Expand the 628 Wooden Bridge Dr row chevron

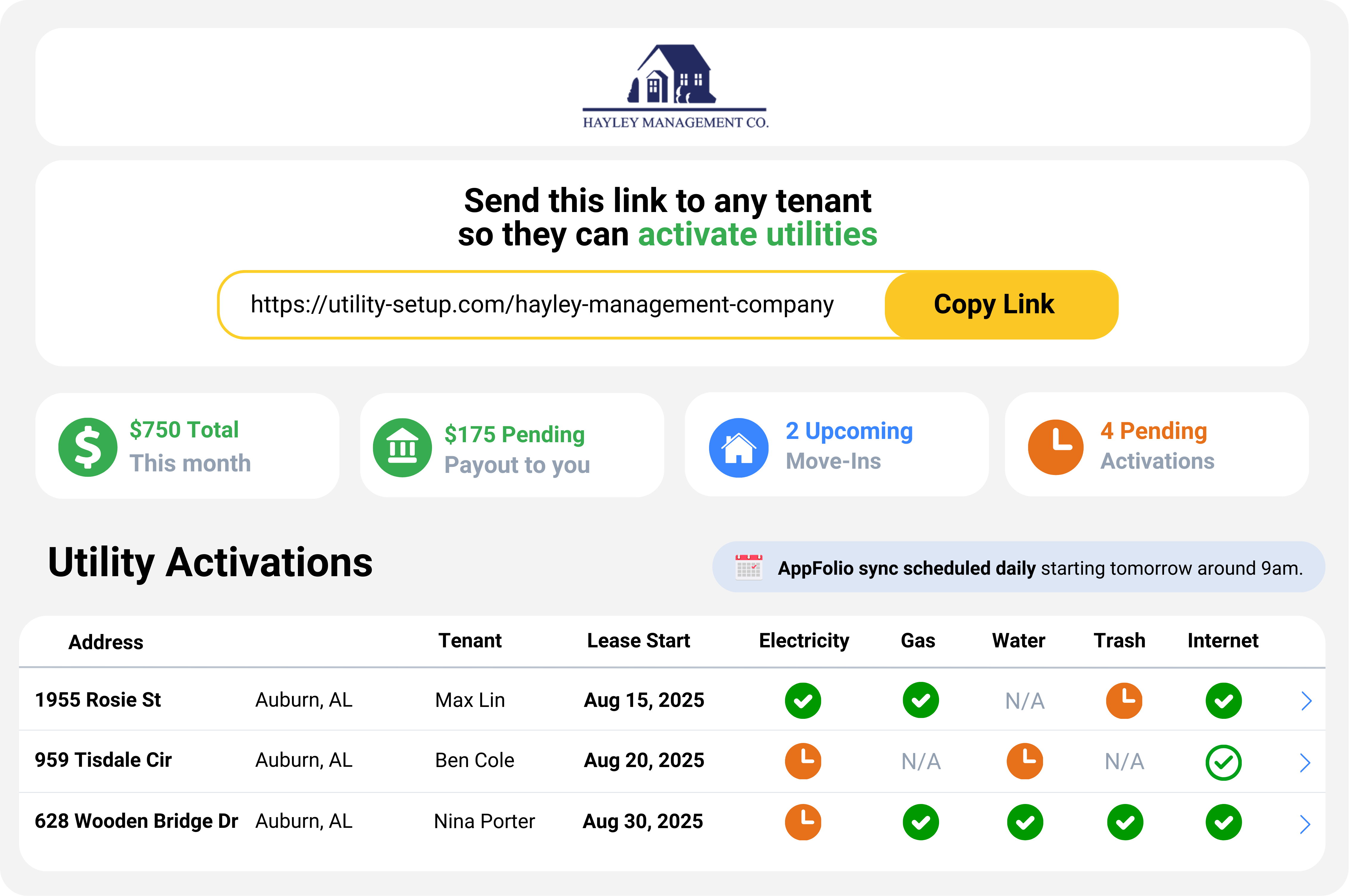pos(1305,824)
